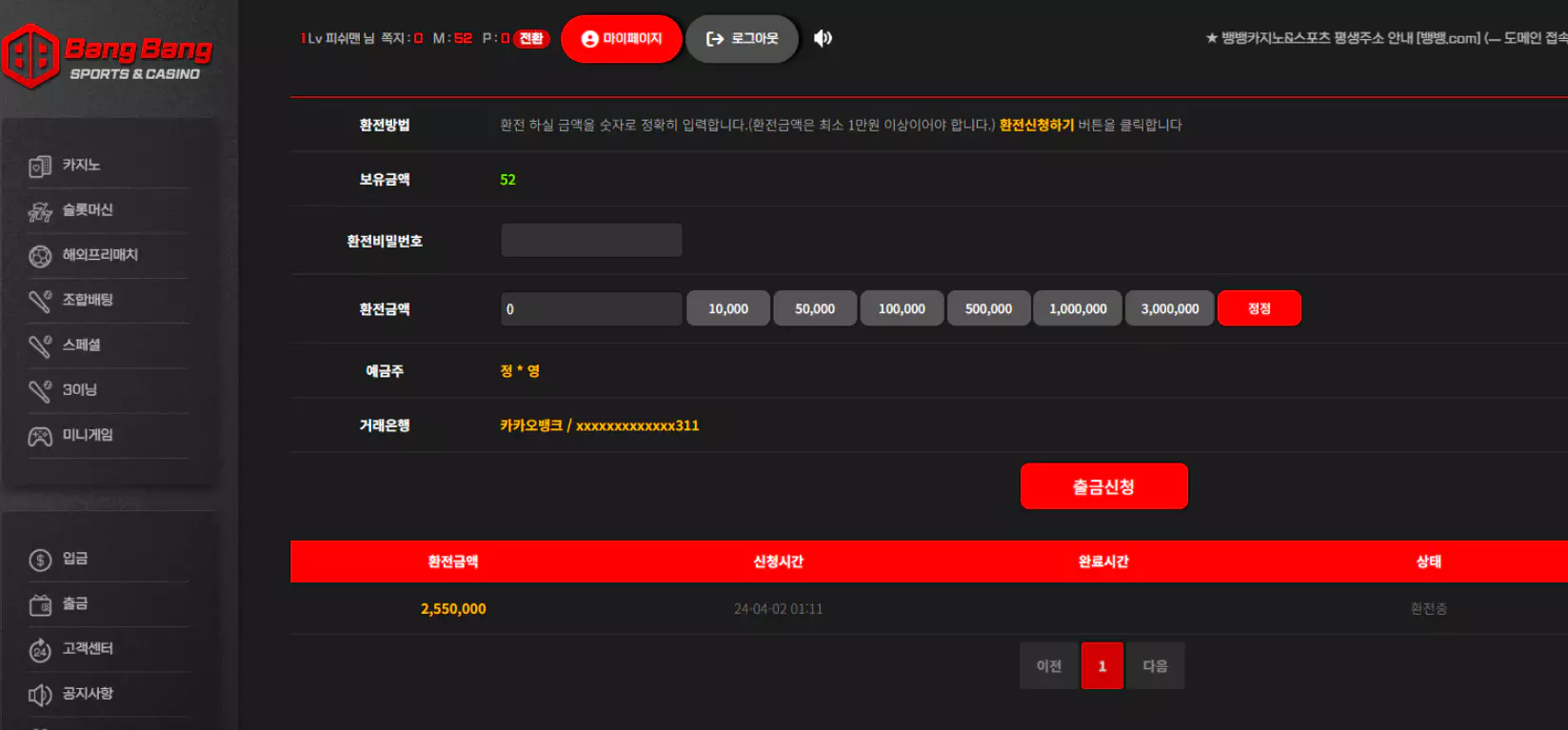Click the scrolling domain notice in header
1568x730 pixels.
coord(1386,38)
